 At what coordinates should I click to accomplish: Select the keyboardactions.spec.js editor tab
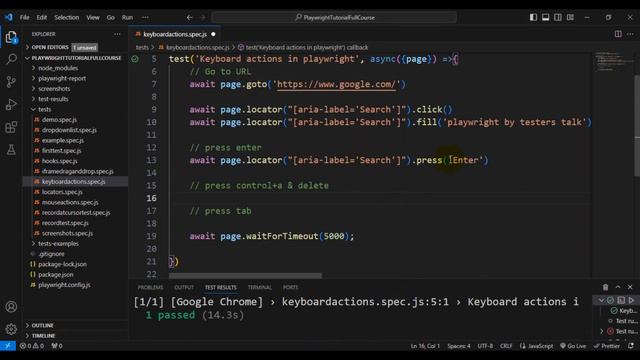[175, 34]
